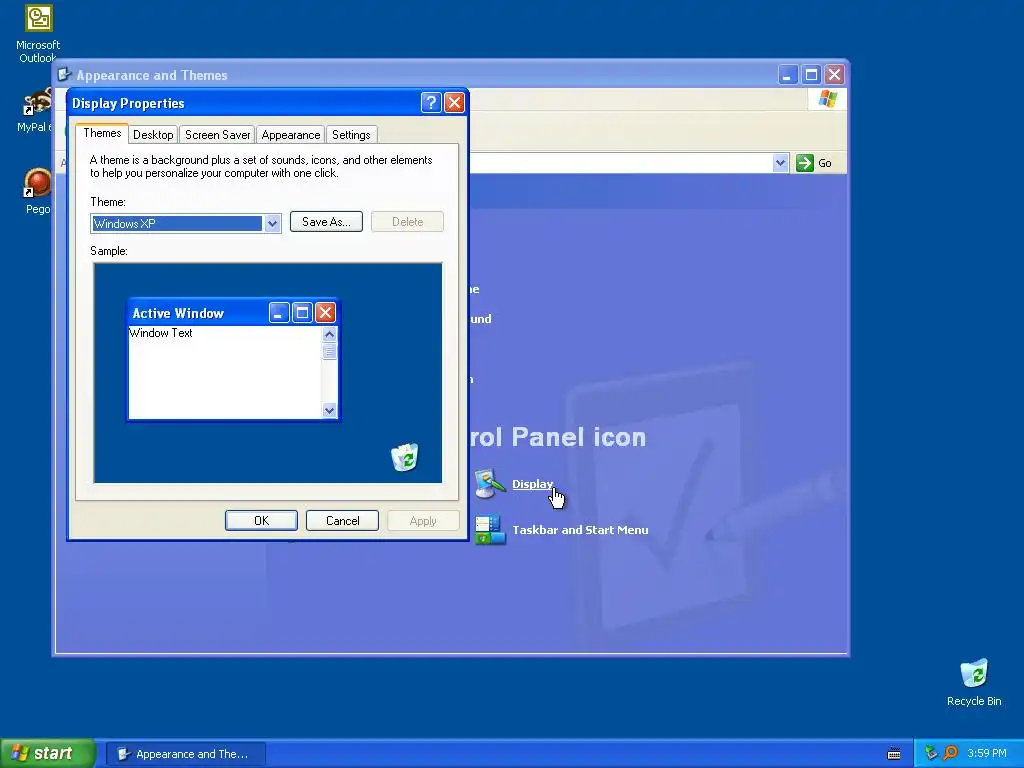Viewport: 1024px width, 768px height.
Task: Open the red Pego desktop shortcut
Action: (x=38, y=183)
